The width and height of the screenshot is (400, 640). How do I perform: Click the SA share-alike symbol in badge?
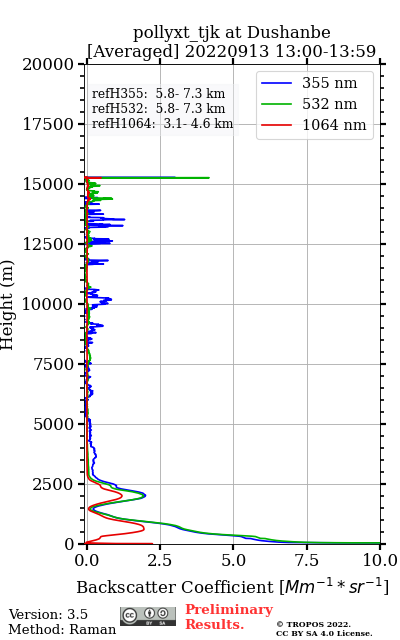pos(162,613)
